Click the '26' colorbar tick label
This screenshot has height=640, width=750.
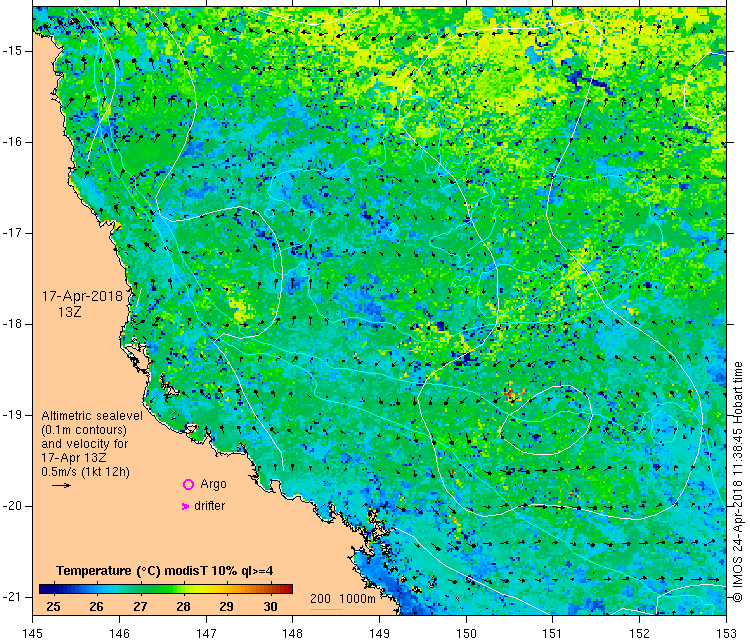97,607
